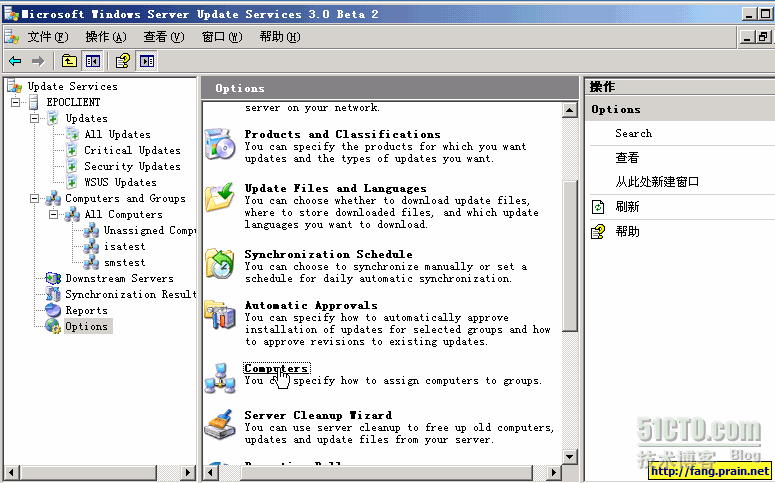Click the Options tree icon

coord(53,326)
